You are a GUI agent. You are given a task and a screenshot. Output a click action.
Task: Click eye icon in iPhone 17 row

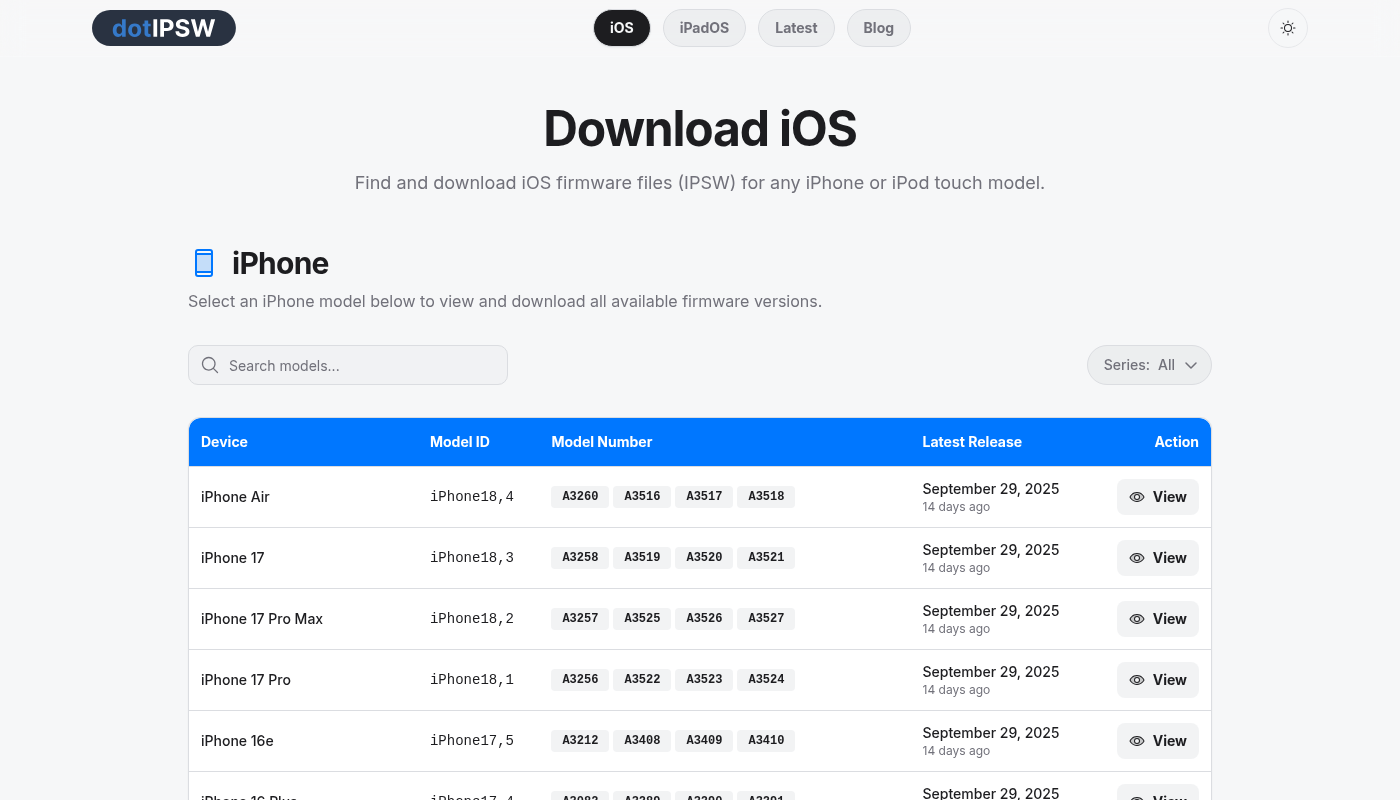click(1137, 558)
